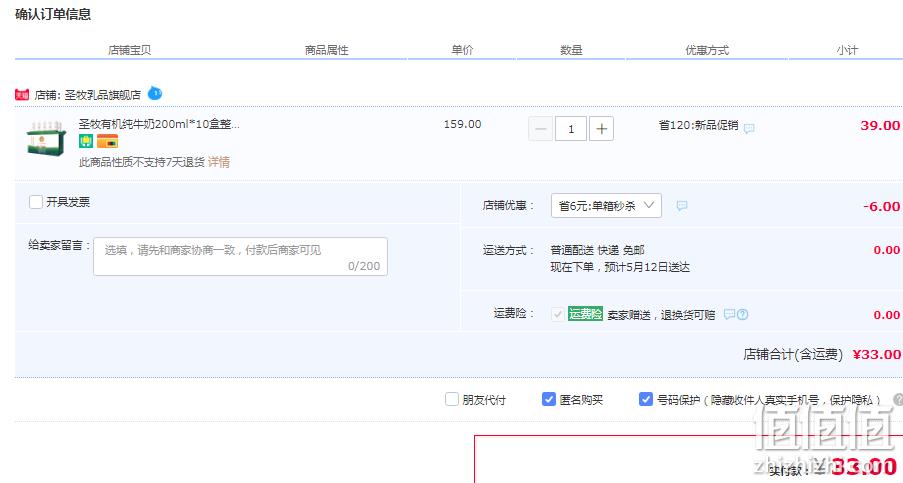Screen dimensions: 903x483
Task: Click the discount amount -6.00
Action: click(x=881, y=206)
